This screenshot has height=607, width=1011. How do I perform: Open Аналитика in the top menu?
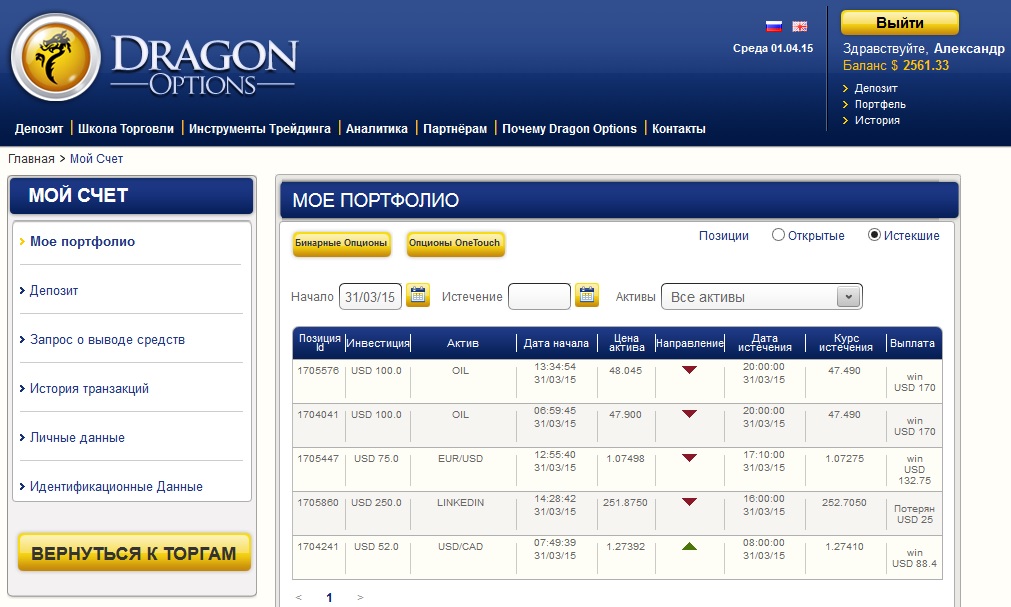click(x=377, y=128)
